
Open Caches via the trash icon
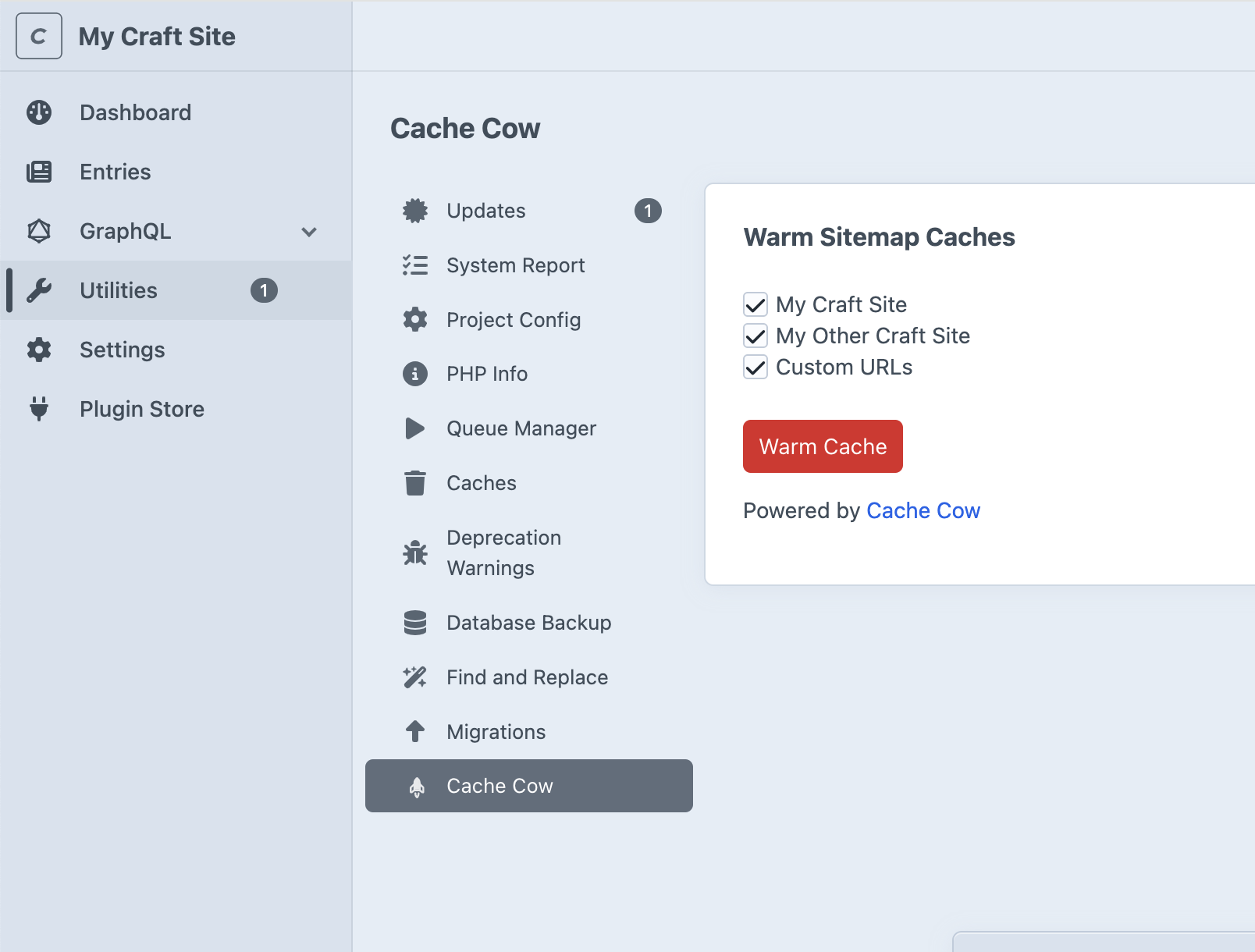(x=415, y=483)
